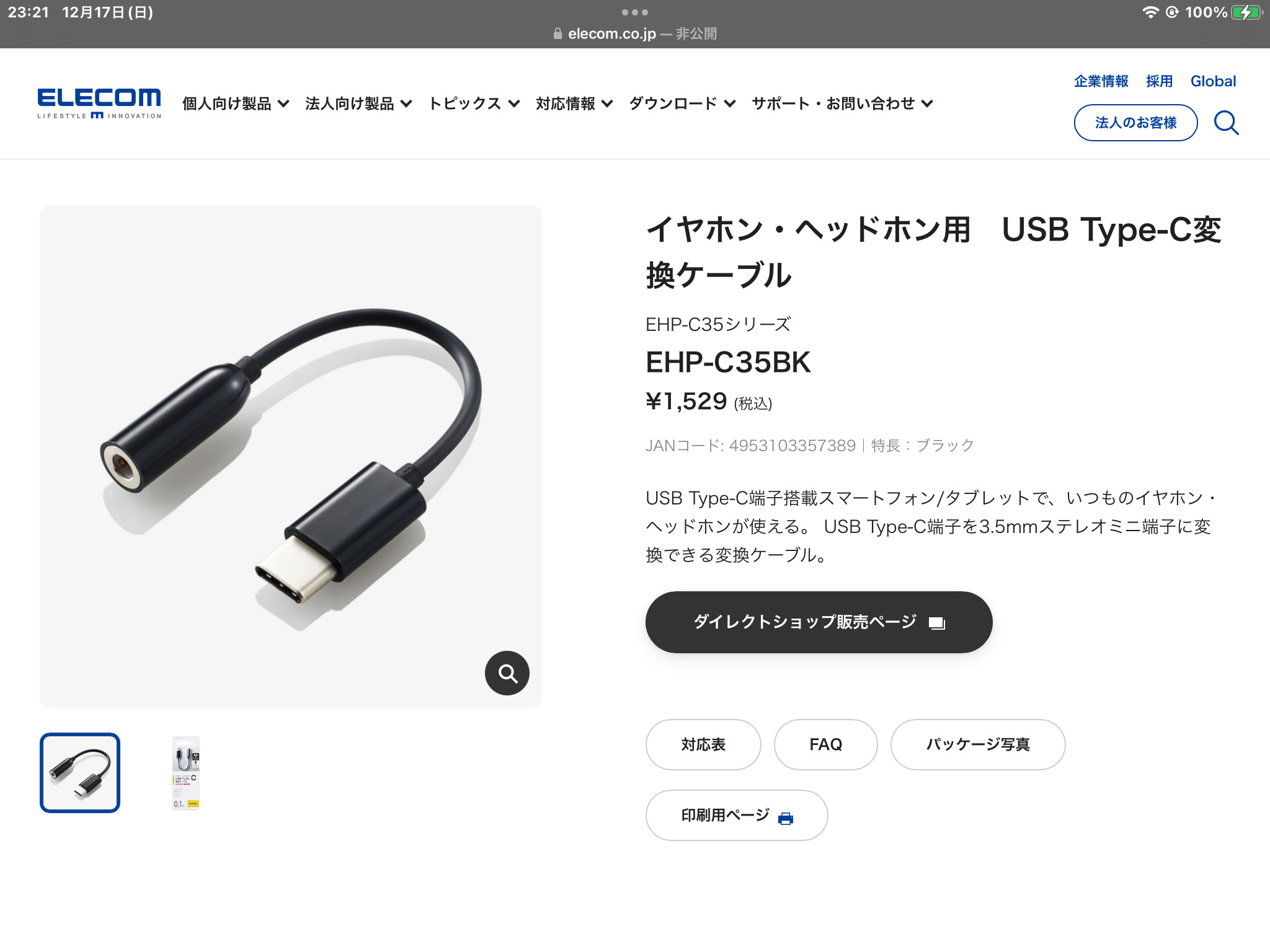The width and height of the screenshot is (1270, 952).
Task: Expand the 法人向け製品 dropdown
Action: coord(358,104)
